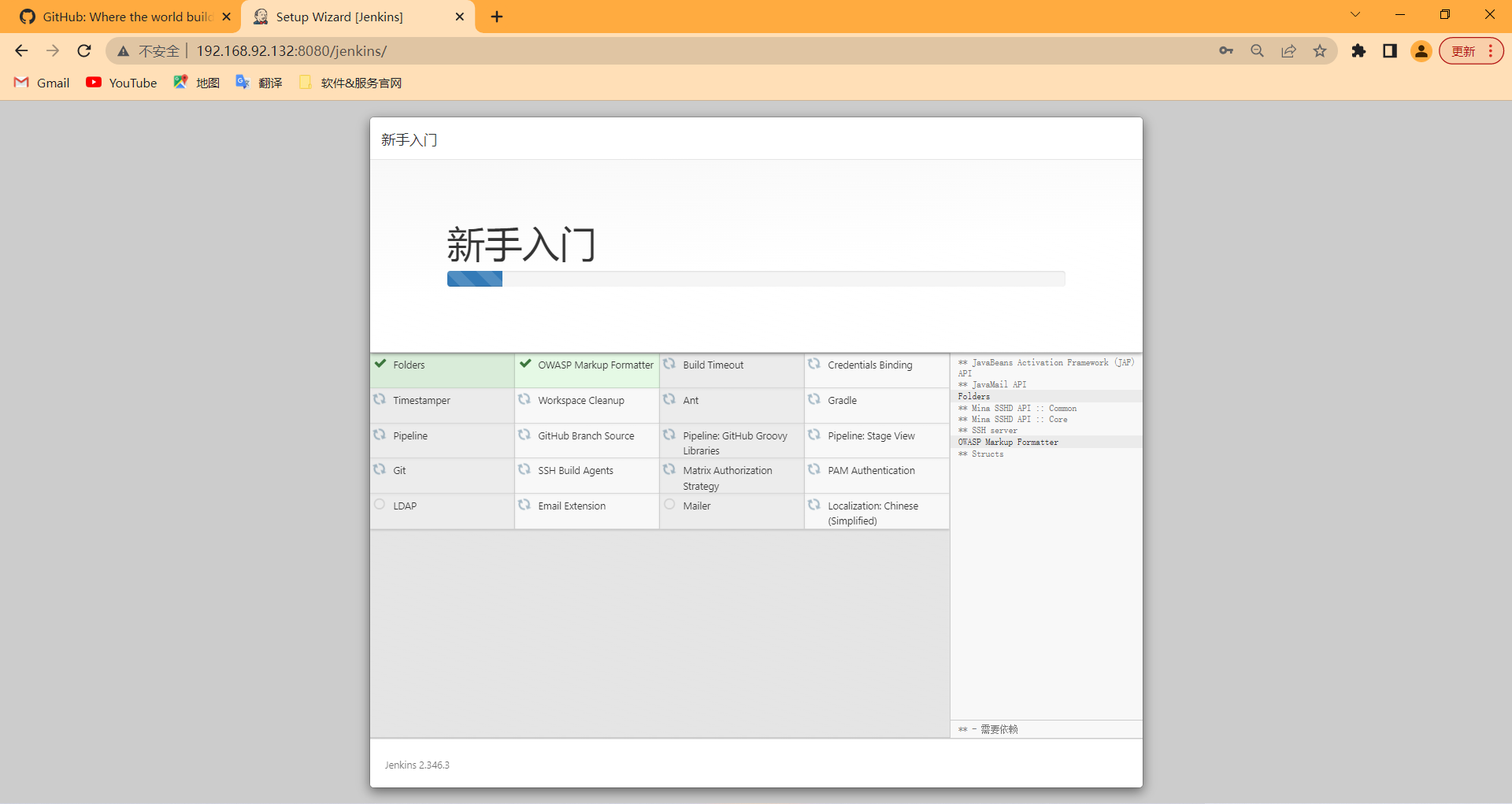This screenshot has width=1512, height=804.
Task: Click the Folders installed checkmark icon
Action: pos(380,364)
